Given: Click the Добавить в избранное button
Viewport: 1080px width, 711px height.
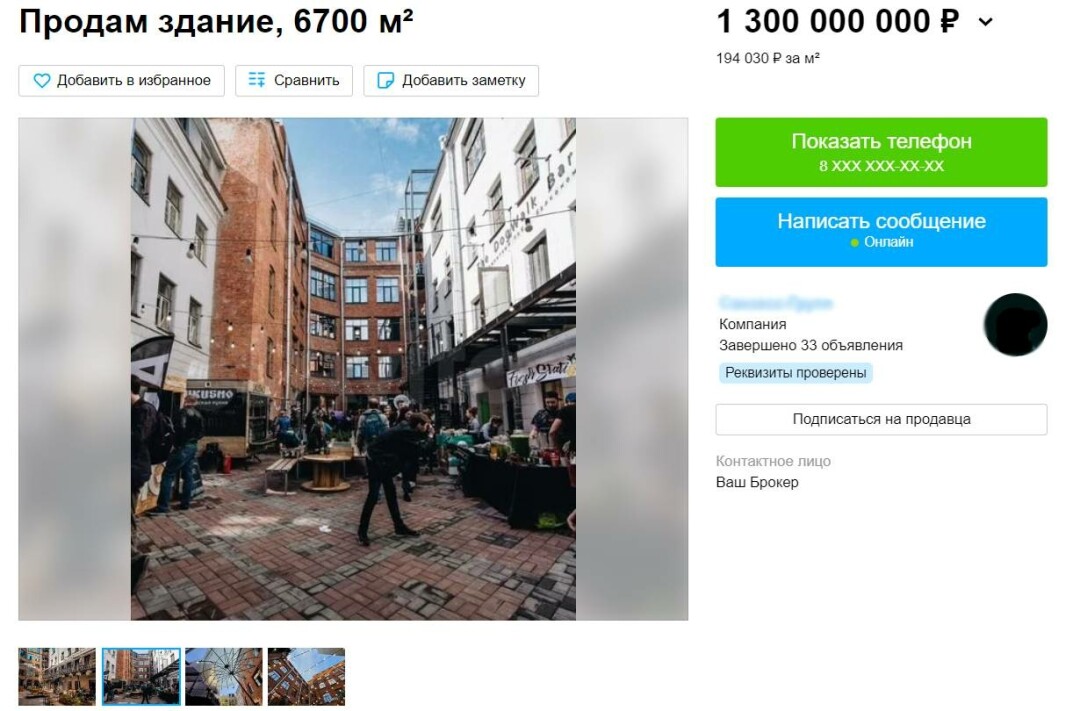Looking at the screenshot, I should pos(121,81).
